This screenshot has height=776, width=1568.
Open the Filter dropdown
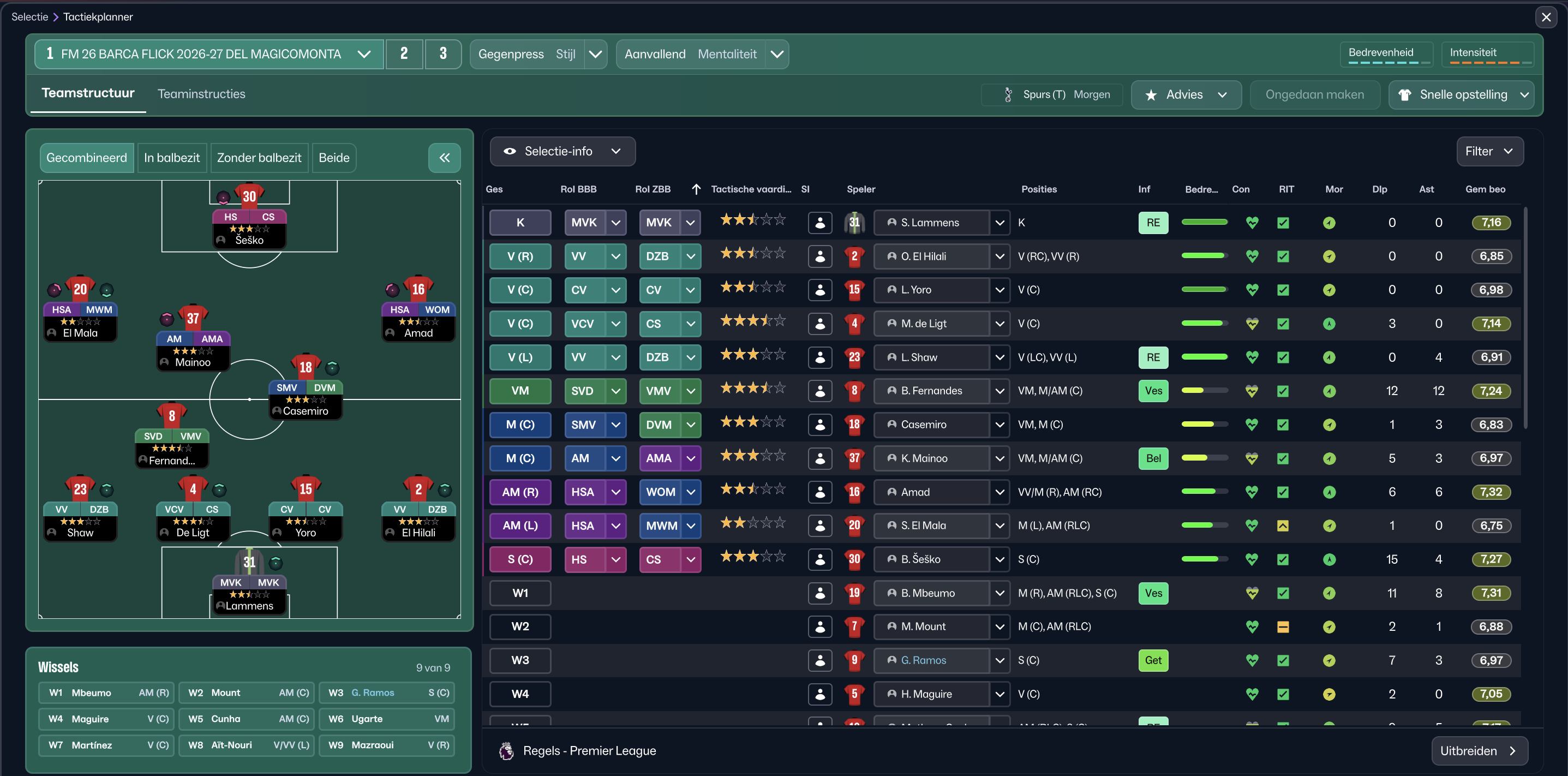coord(1490,152)
